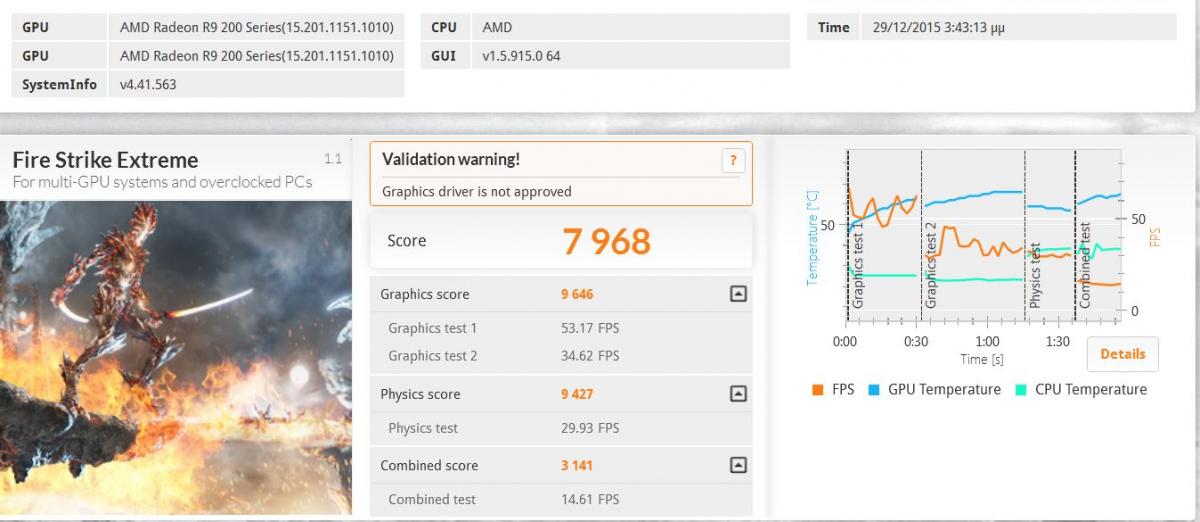Select the GUI version v1.5.915.0 64

click(521, 56)
